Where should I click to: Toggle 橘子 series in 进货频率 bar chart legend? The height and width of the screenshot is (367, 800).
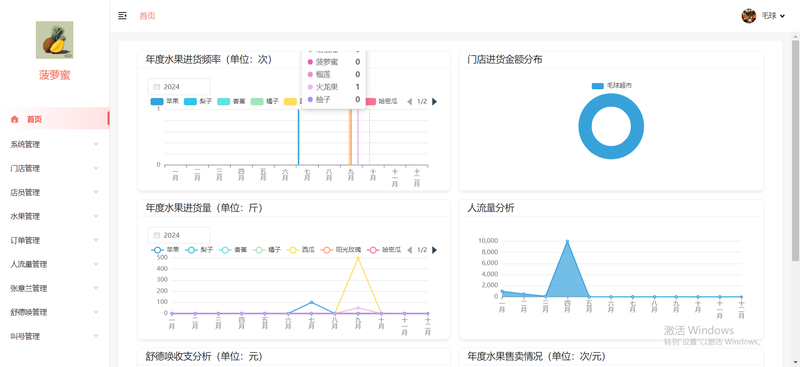(265, 102)
